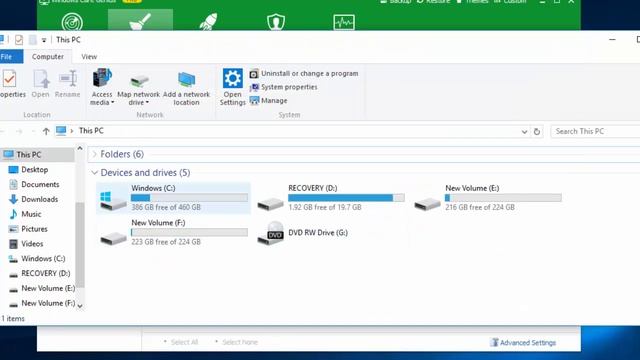Screen dimensions: 640x360
Task: Click the Windows (C:) usage bar
Action: tap(189, 198)
